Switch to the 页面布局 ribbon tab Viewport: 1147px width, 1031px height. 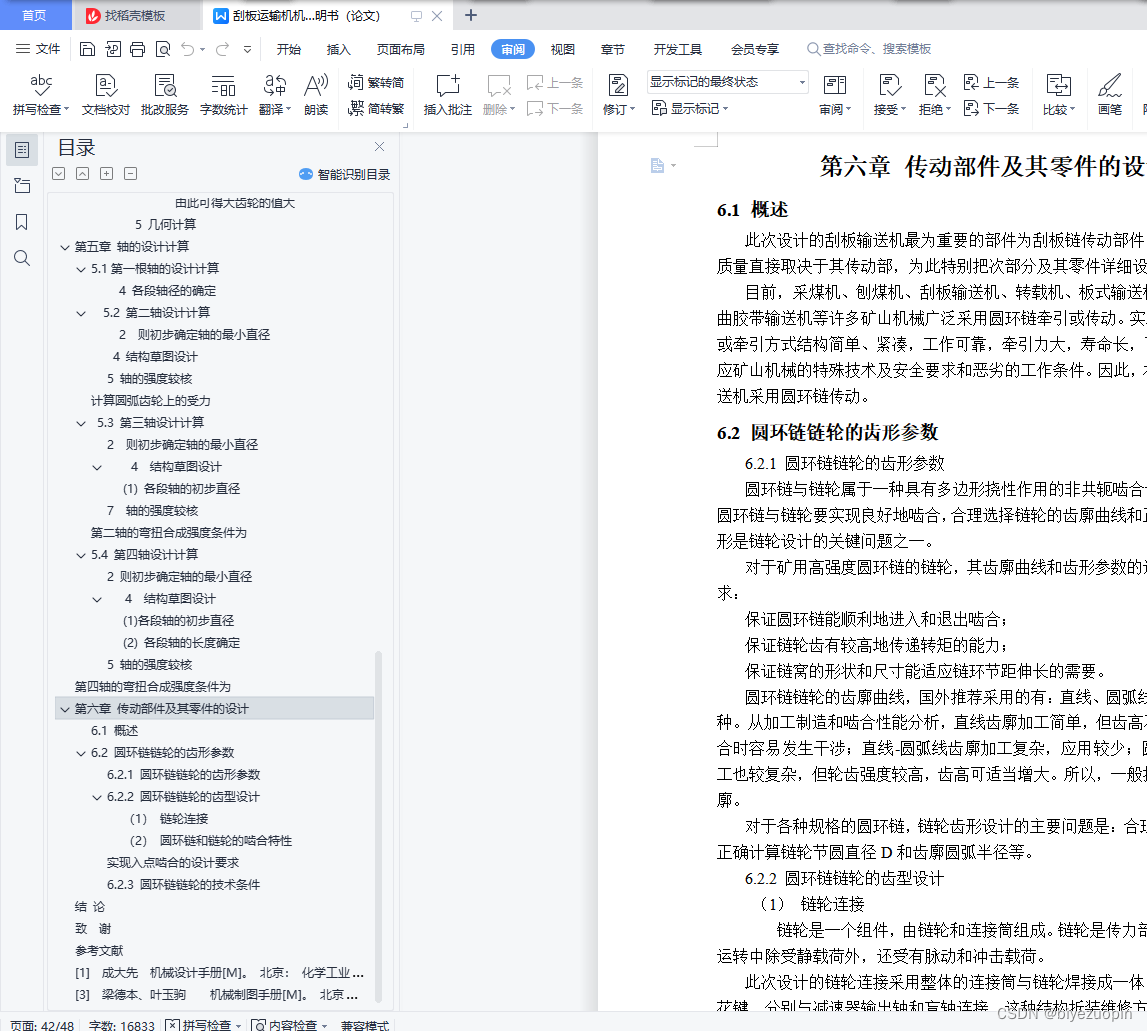pos(400,47)
